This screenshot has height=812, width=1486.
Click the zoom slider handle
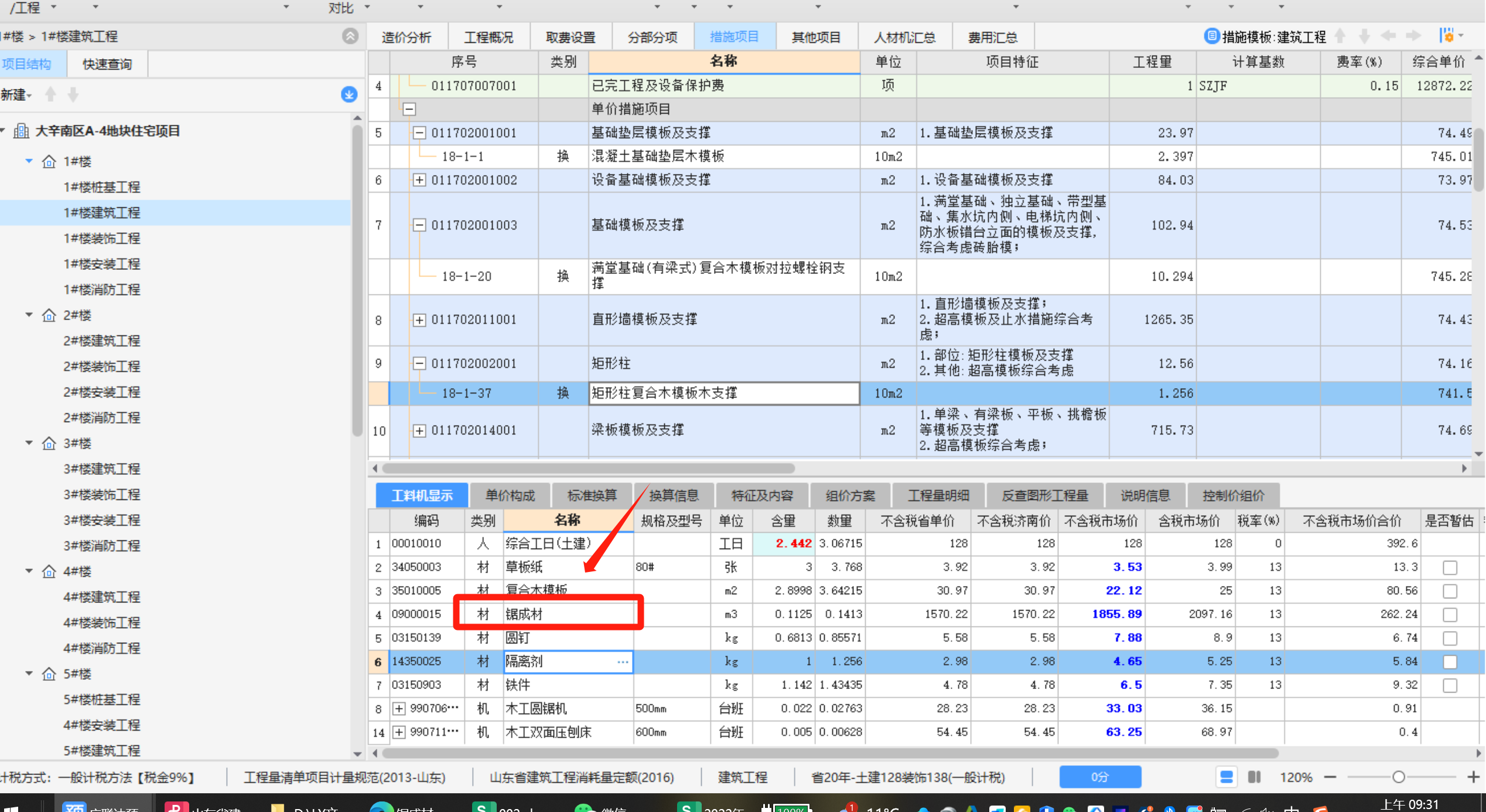pyautogui.click(x=1399, y=777)
